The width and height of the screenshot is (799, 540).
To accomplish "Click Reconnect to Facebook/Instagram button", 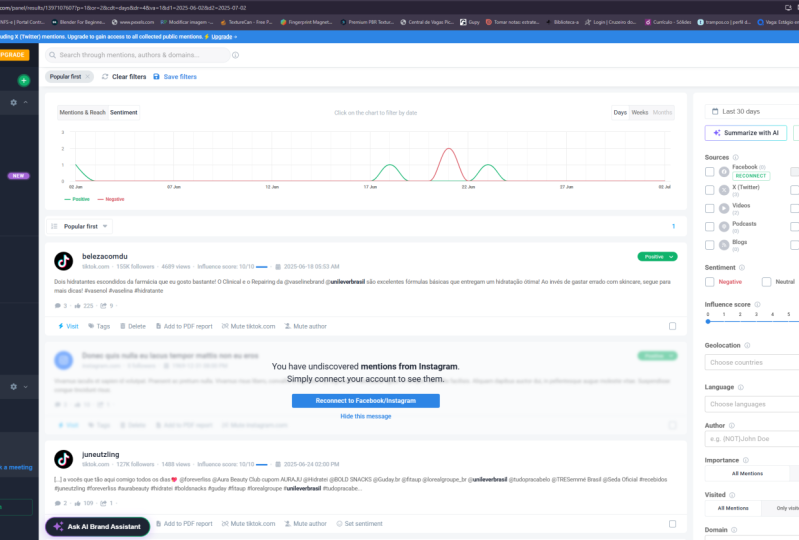I will [x=365, y=401].
